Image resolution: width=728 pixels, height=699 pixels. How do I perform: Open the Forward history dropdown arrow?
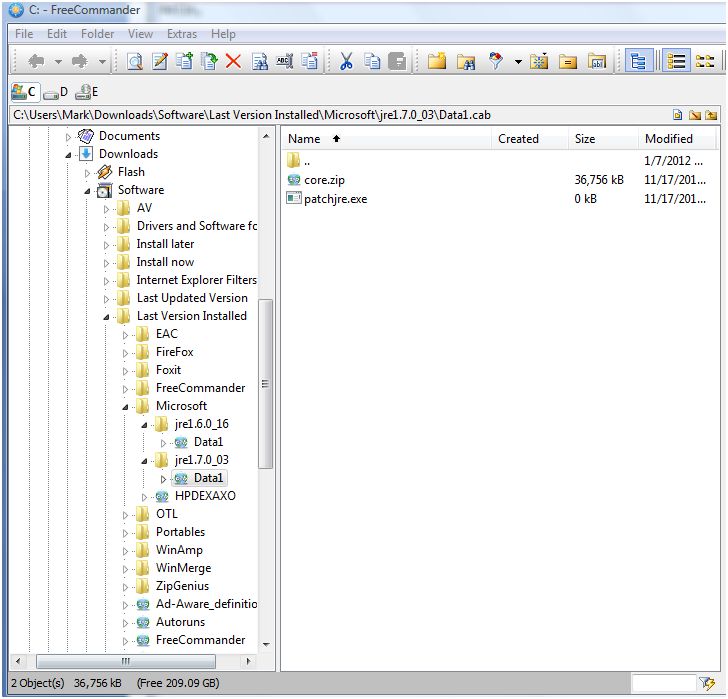tap(102, 61)
